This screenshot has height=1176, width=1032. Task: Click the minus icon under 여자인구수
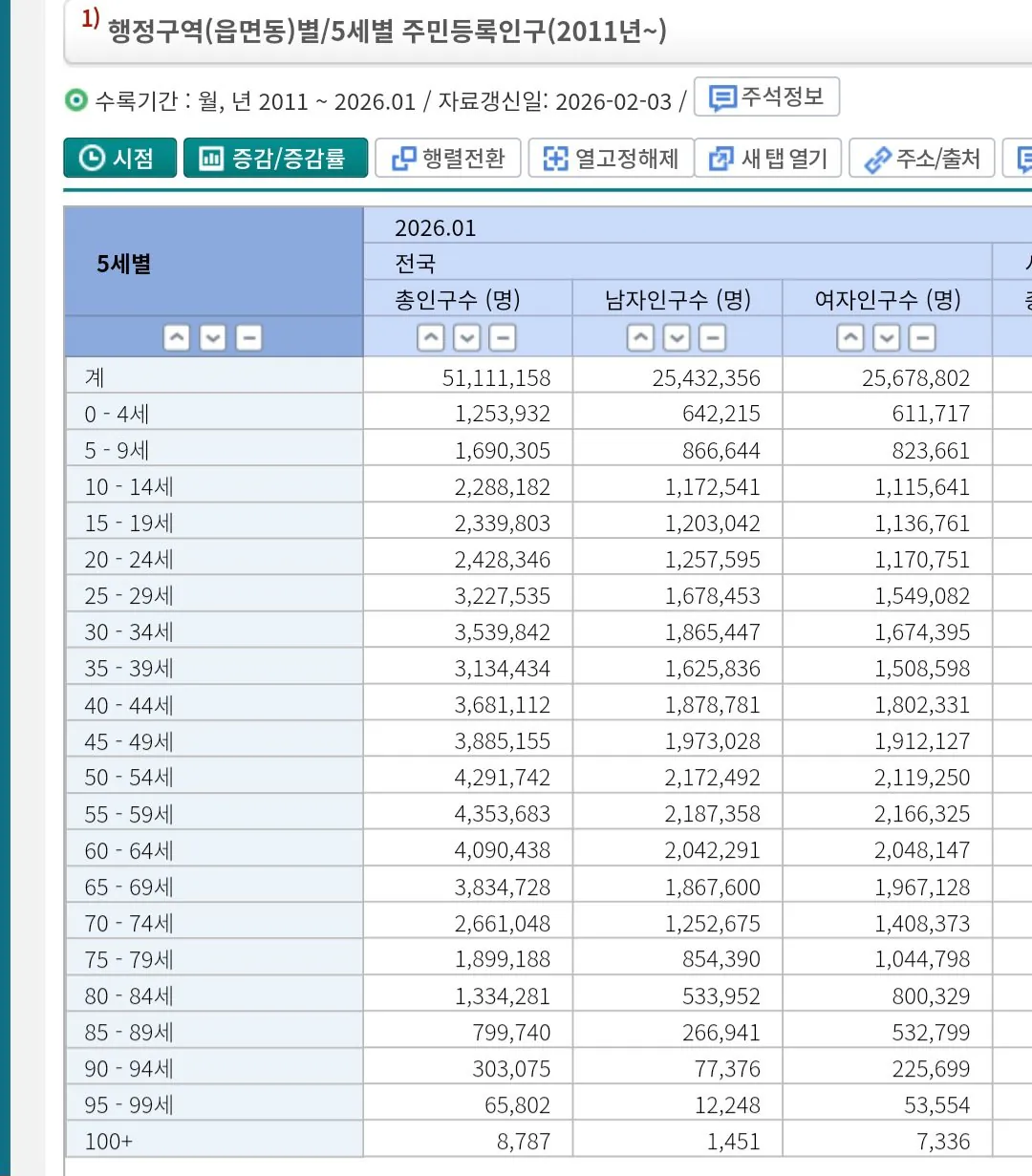pyautogui.click(x=922, y=338)
